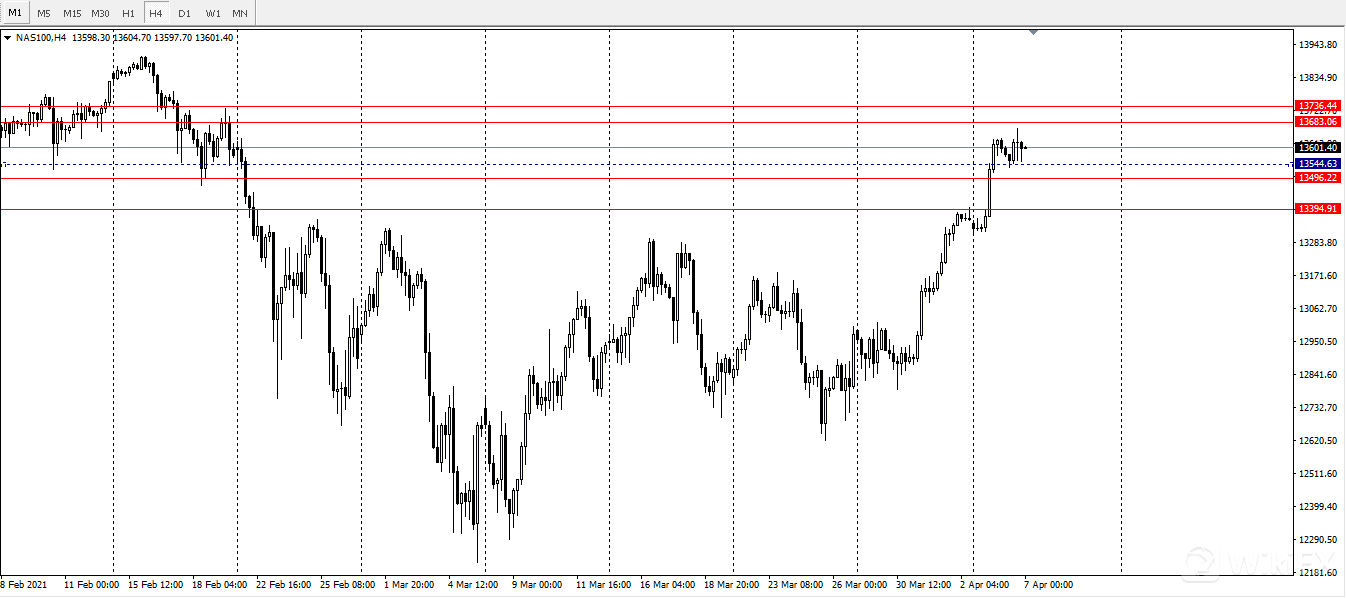This screenshot has height=598, width=1346.
Task: Click the 13943.80 value on price scale
Action: [1317, 45]
